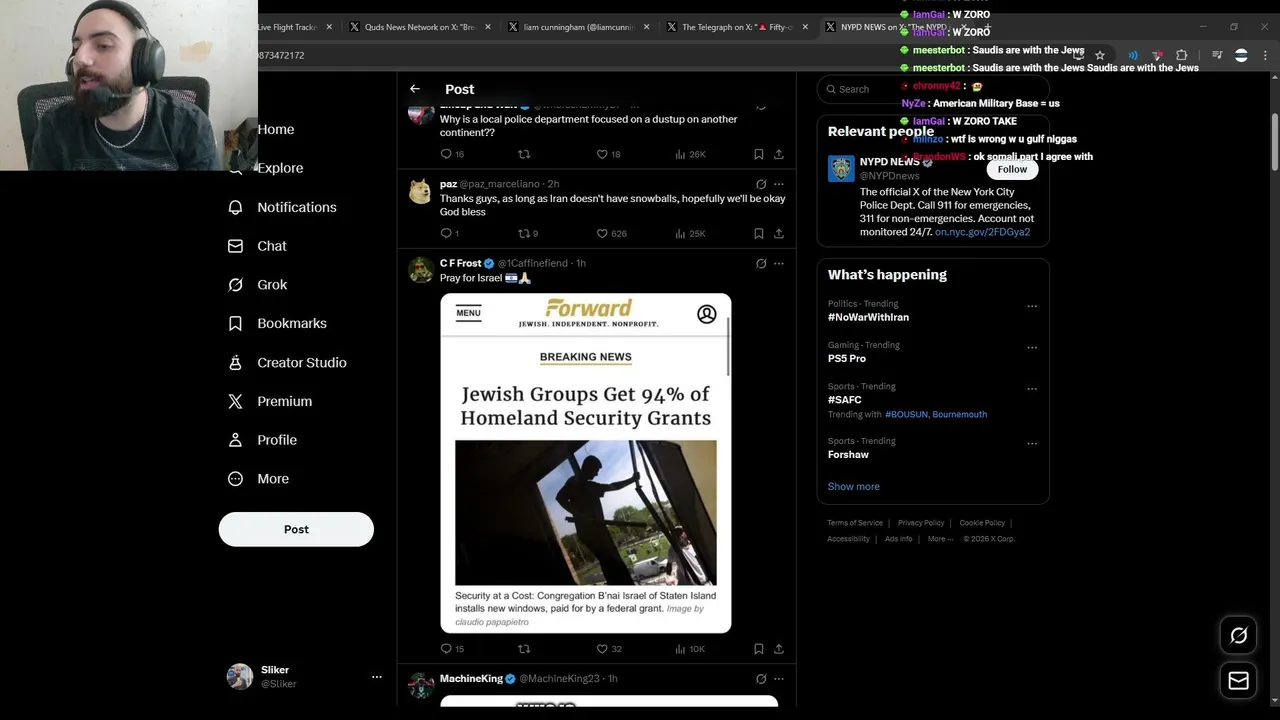Open MachineKing profile name

coord(471,678)
